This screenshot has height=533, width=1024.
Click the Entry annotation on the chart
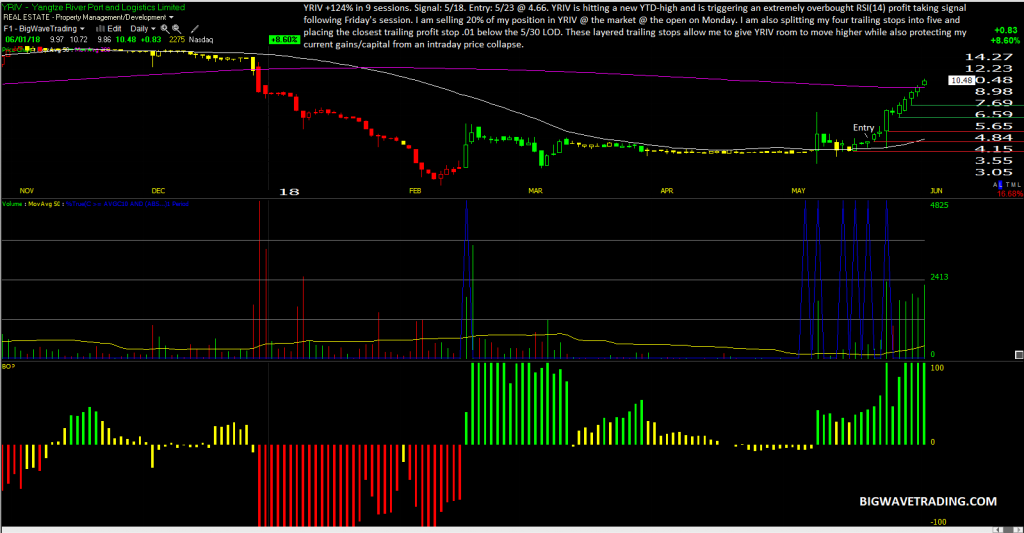tap(863, 127)
